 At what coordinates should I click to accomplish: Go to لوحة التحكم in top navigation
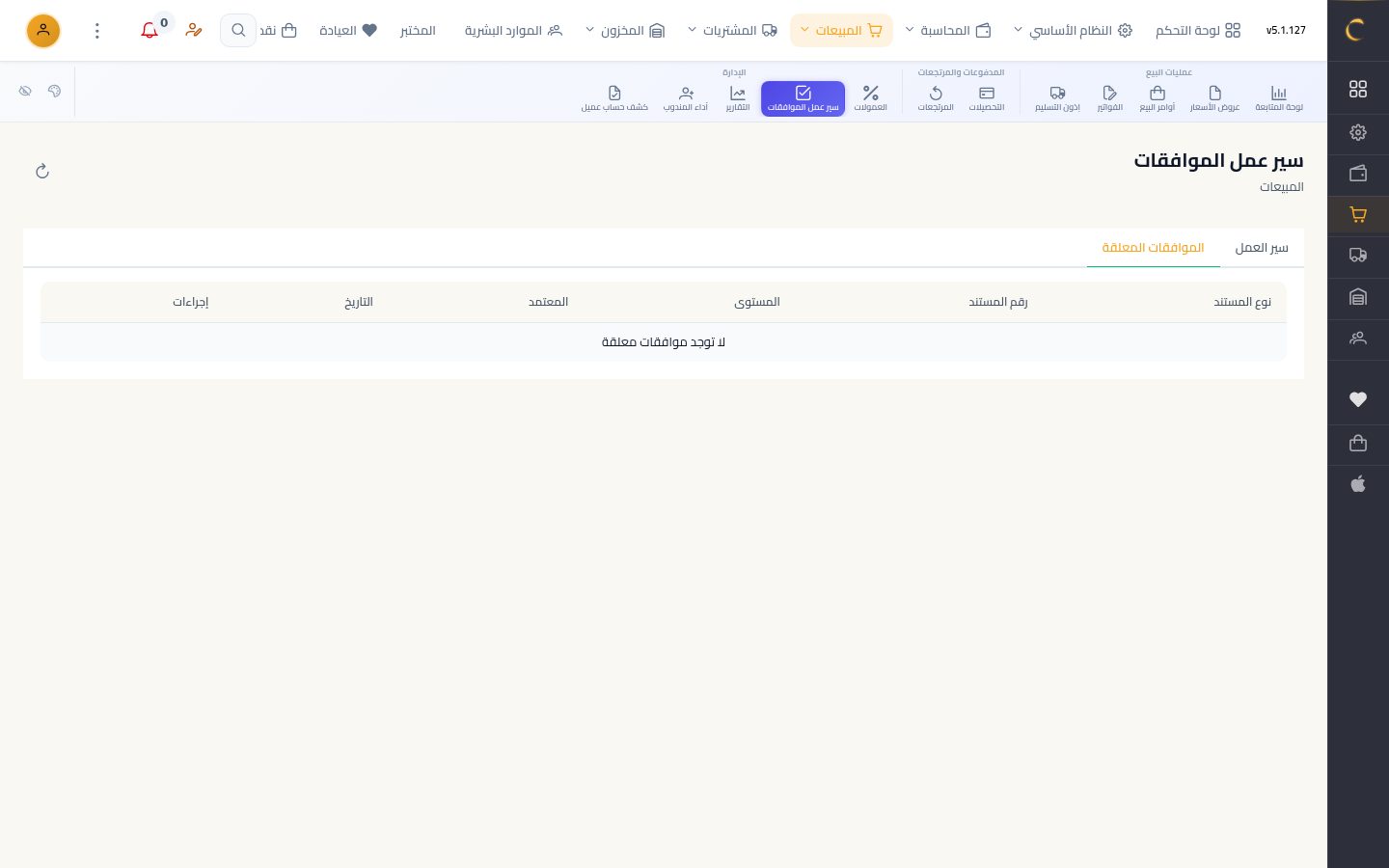pos(1198,31)
